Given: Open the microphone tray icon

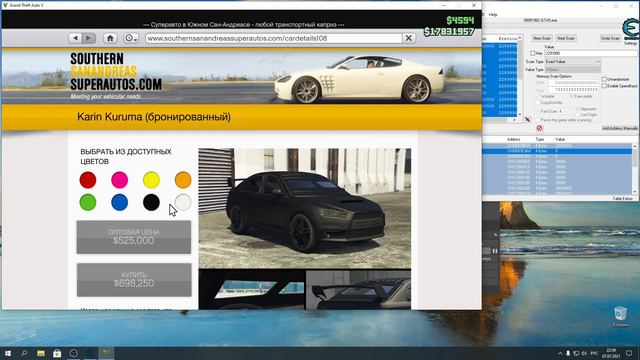Looking at the screenshot, I should click(568, 353).
